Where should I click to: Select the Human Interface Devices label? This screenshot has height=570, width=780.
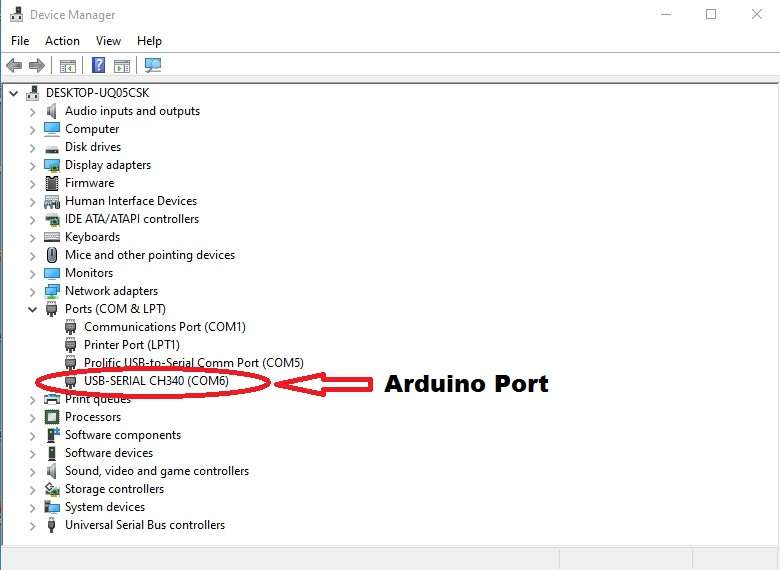(x=131, y=201)
